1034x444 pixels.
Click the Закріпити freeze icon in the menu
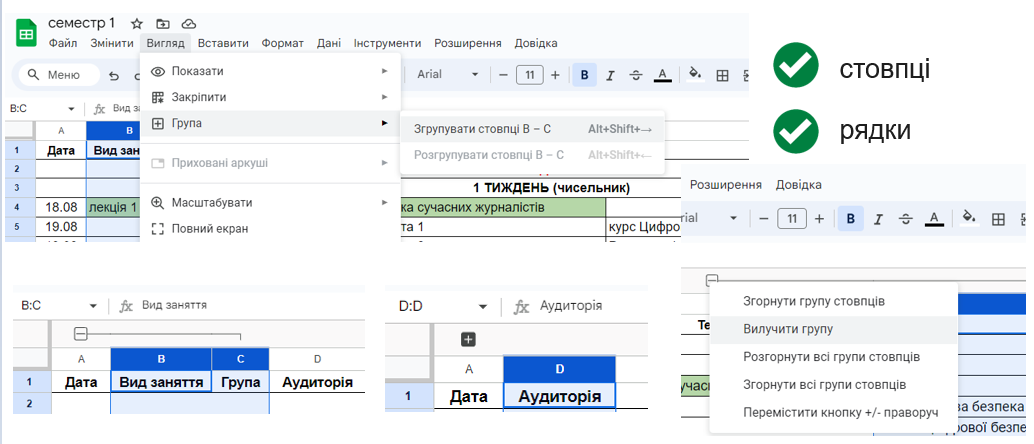pos(157,97)
